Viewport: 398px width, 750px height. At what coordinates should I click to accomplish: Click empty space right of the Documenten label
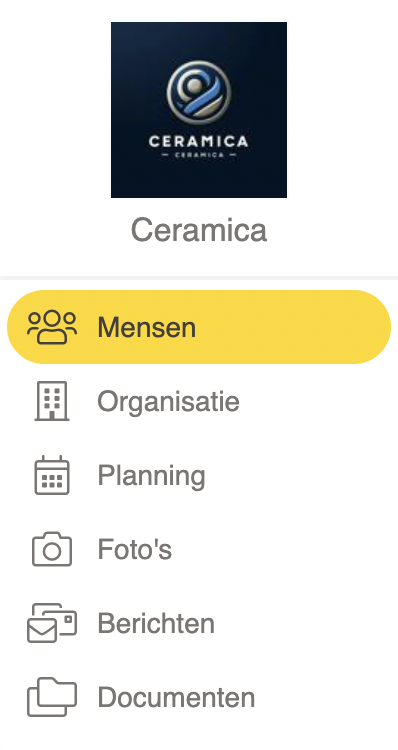point(323,697)
